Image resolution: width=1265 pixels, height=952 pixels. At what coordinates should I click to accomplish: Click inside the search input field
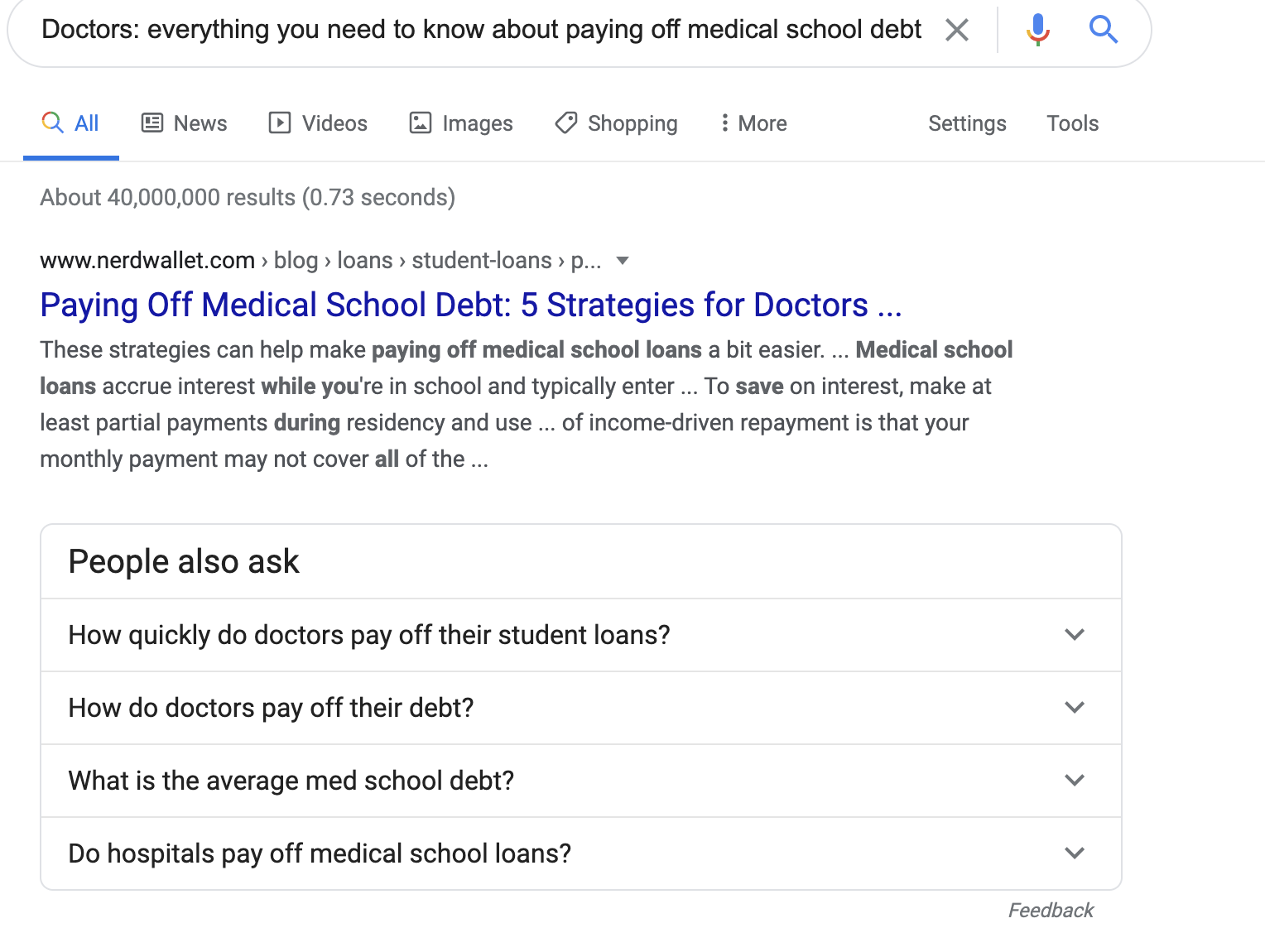click(480, 29)
